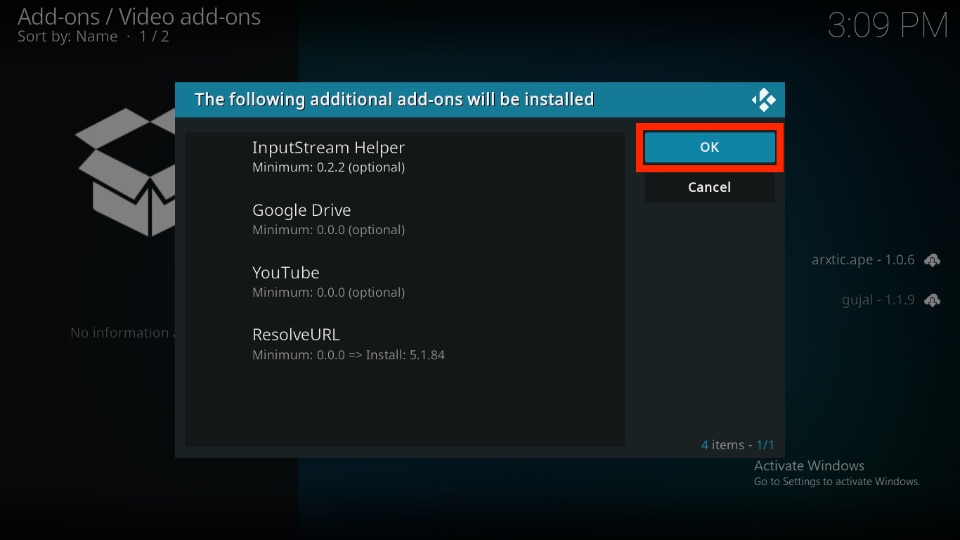This screenshot has width=960, height=540.
Task: Click the Add-ons / Video add-ons heading
Action: (139, 17)
